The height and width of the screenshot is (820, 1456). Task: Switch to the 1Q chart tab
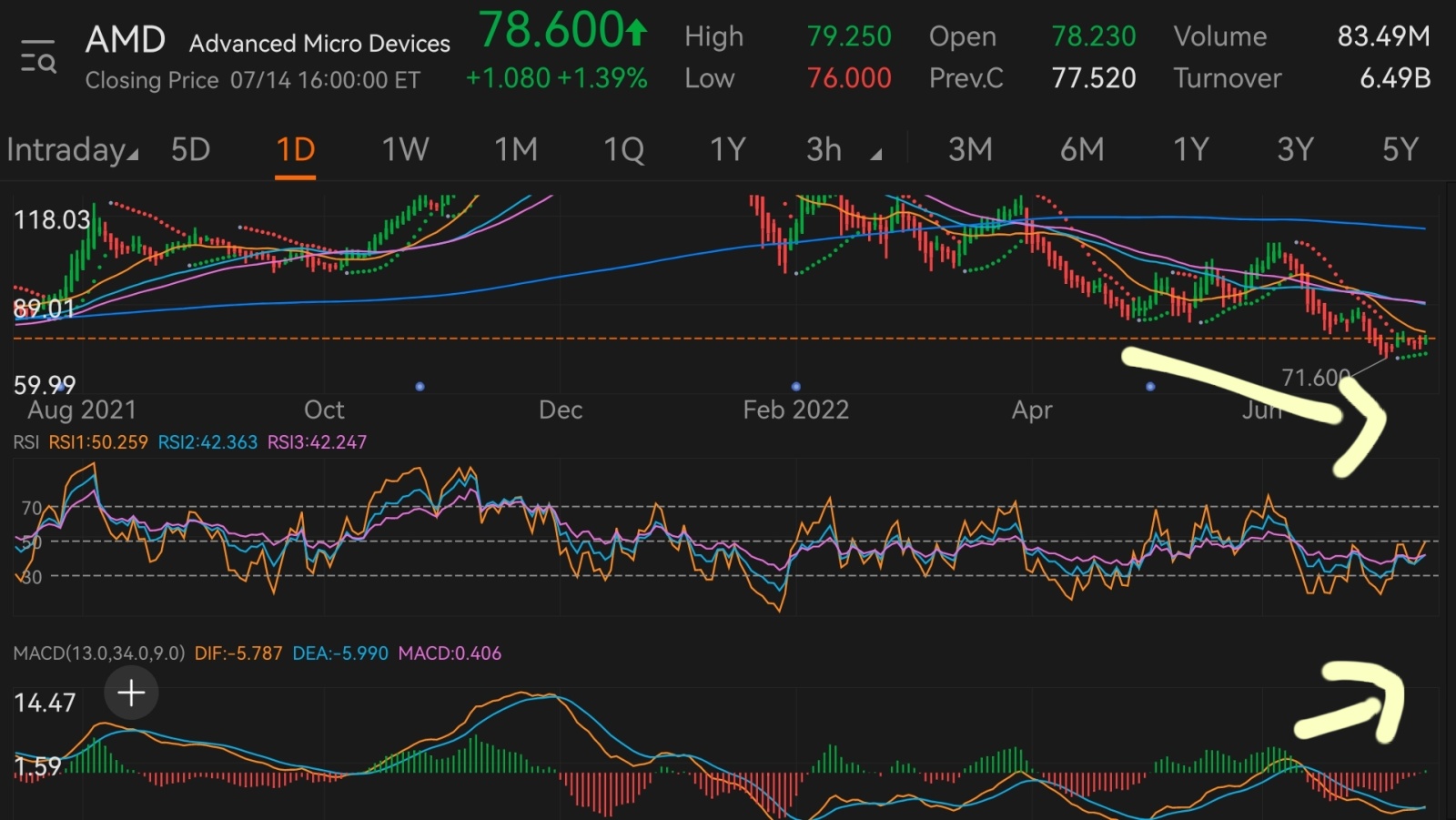pos(624,149)
